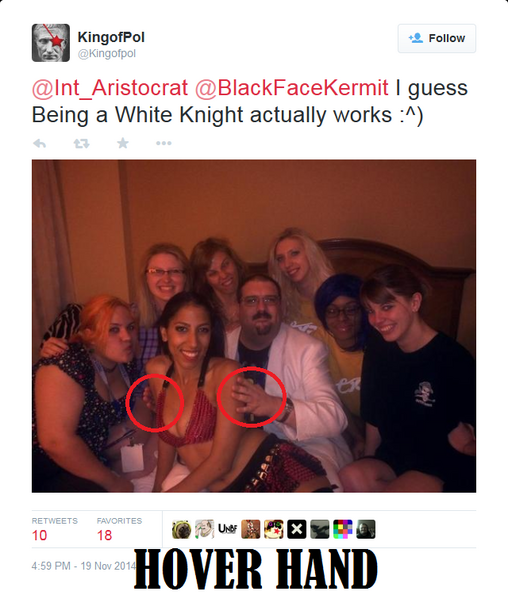
Task: Follow the KingofPol account
Action: coord(437,38)
